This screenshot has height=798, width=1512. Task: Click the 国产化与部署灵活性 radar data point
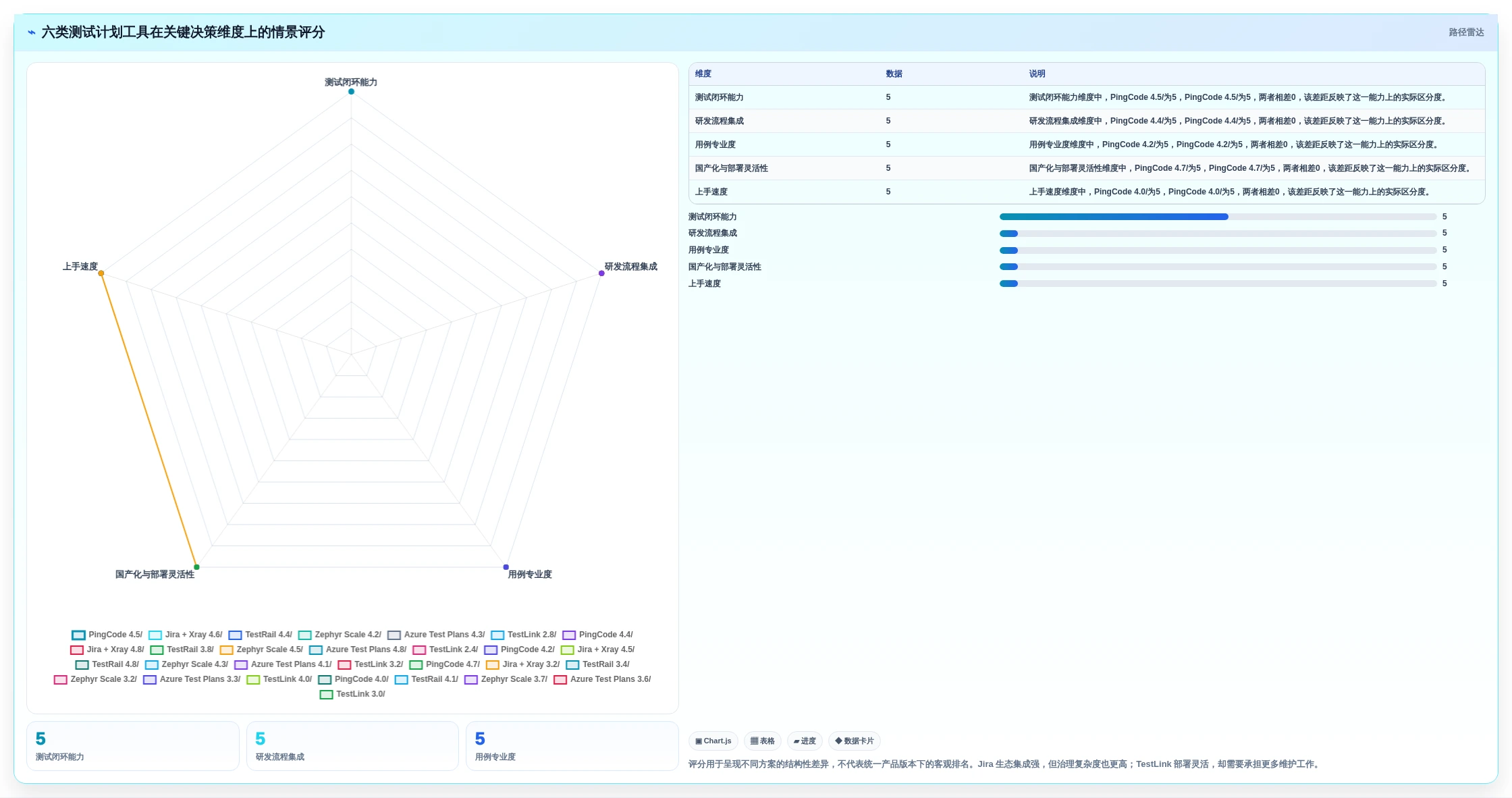click(x=196, y=567)
